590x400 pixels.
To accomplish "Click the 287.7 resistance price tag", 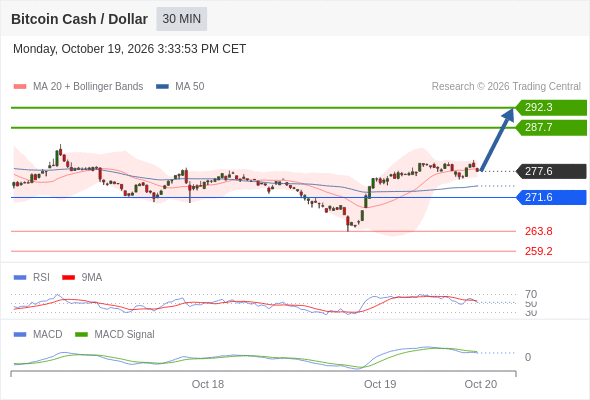I will pos(551,128).
